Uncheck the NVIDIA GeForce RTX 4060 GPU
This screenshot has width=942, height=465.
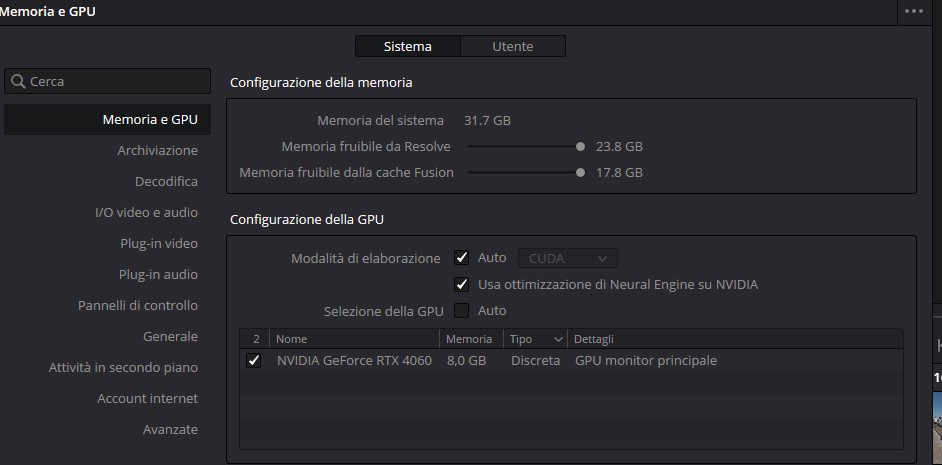pyautogui.click(x=254, y=361)
